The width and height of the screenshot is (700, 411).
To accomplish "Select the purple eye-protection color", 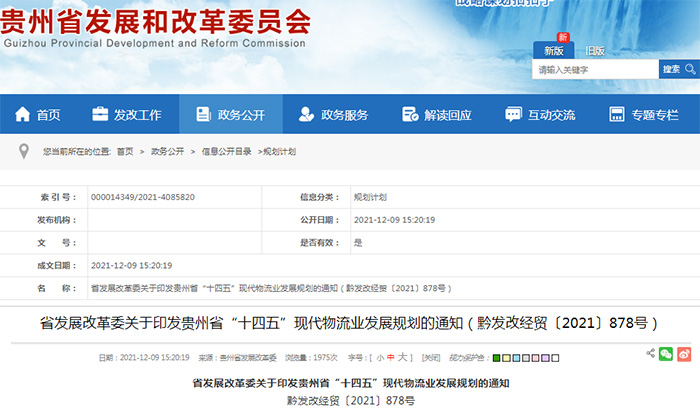I will coord(546,358).
